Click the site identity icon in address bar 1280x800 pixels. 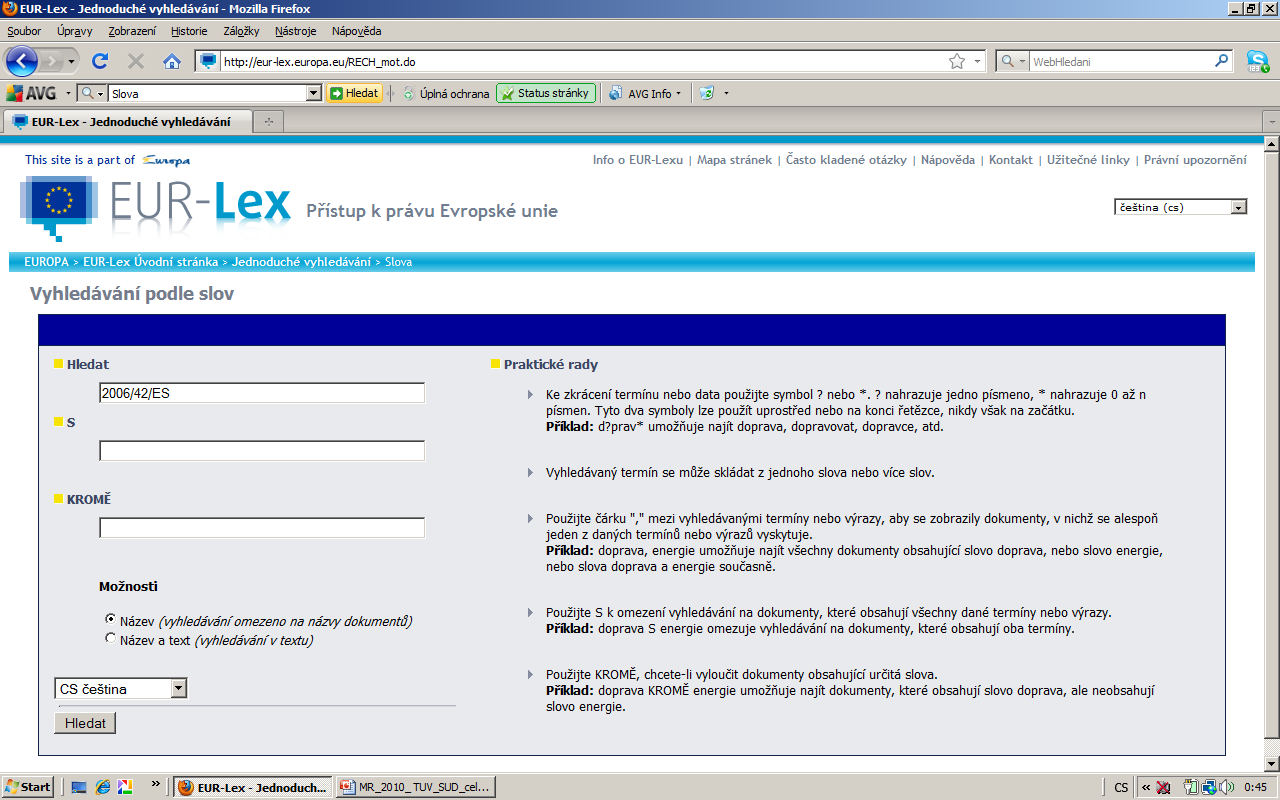(x=208, y=61)
